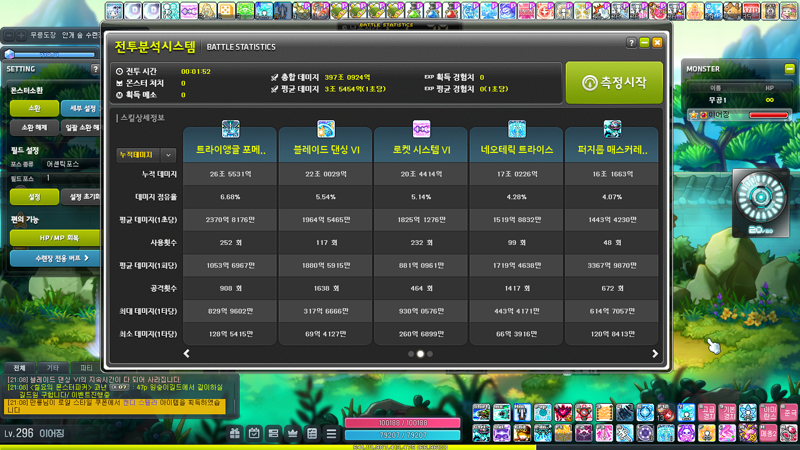800x450 pixels.
Task: Click the 네오테릭 트라이스 skill icon
Action: click(x=516, y=129)
